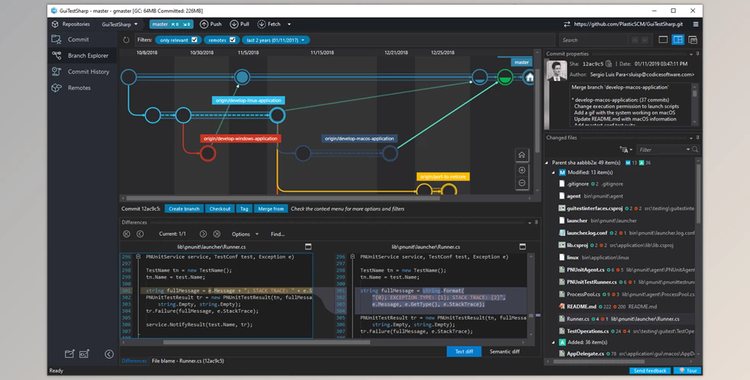750x380 pixels.
Task: Open the grouping dropdown in Changed files
Action: pyautogui.click(x=626, y=150)
